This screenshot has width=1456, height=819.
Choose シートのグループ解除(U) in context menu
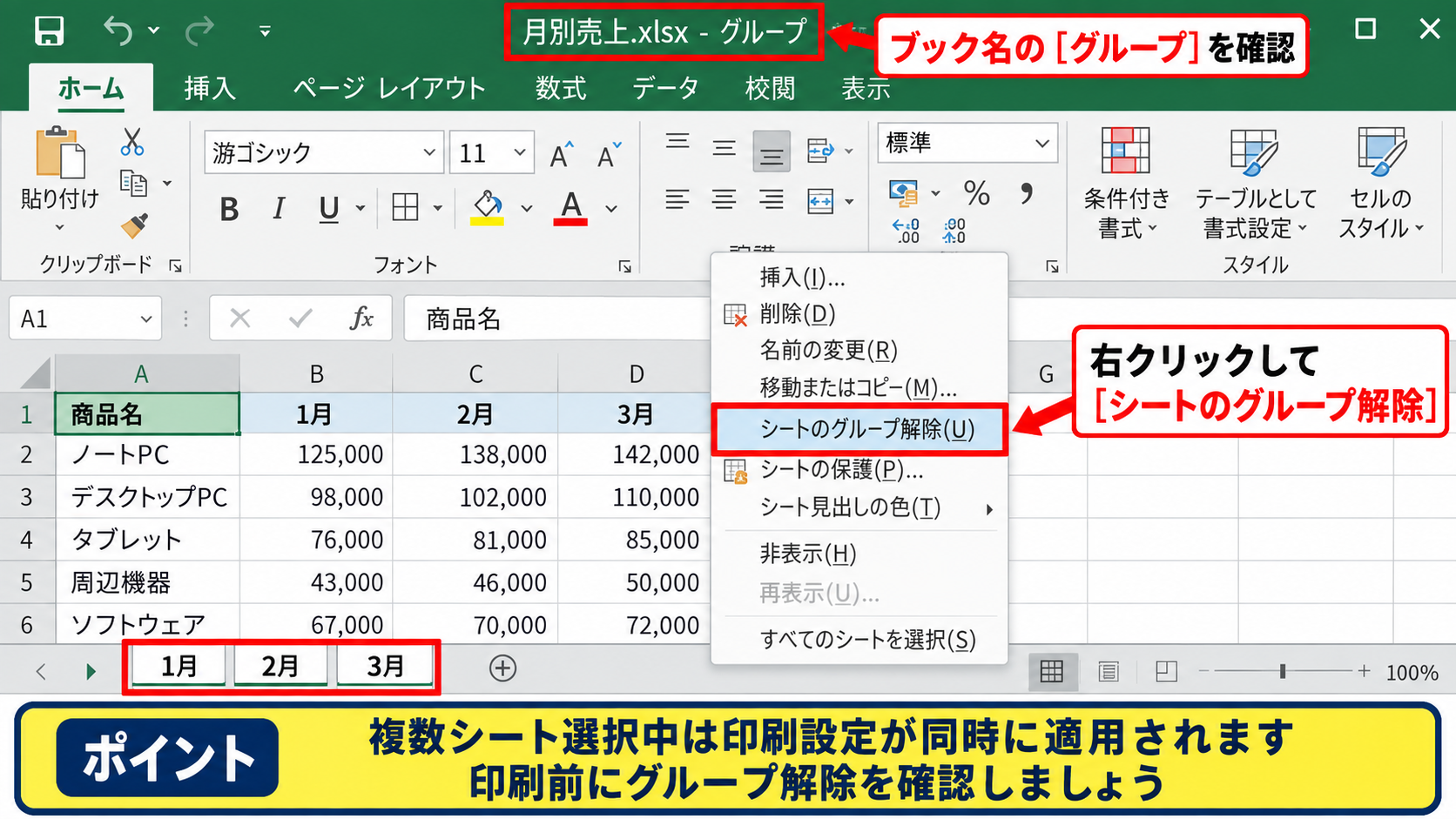(859, 429)
